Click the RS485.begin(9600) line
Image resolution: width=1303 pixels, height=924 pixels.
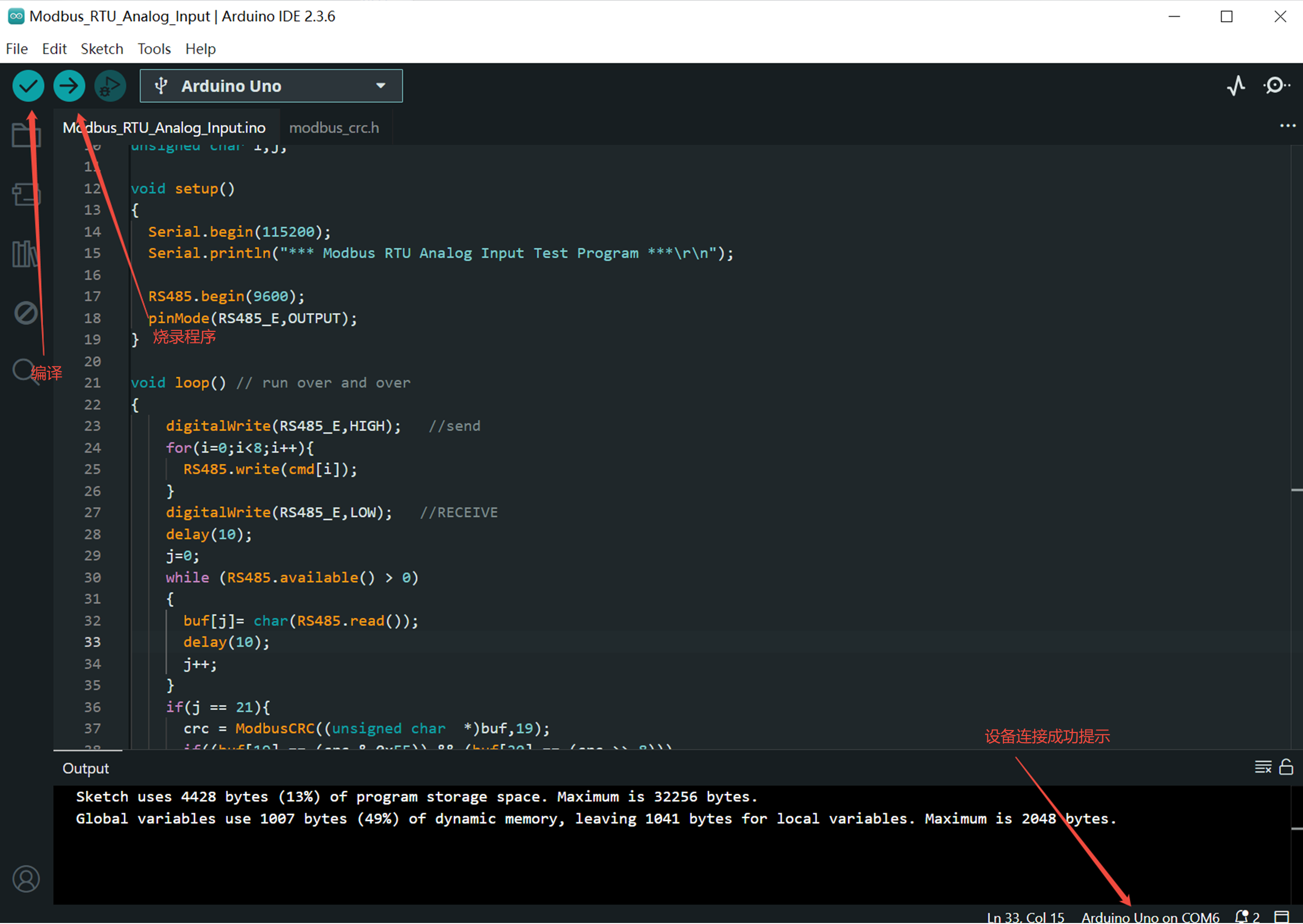226,297
